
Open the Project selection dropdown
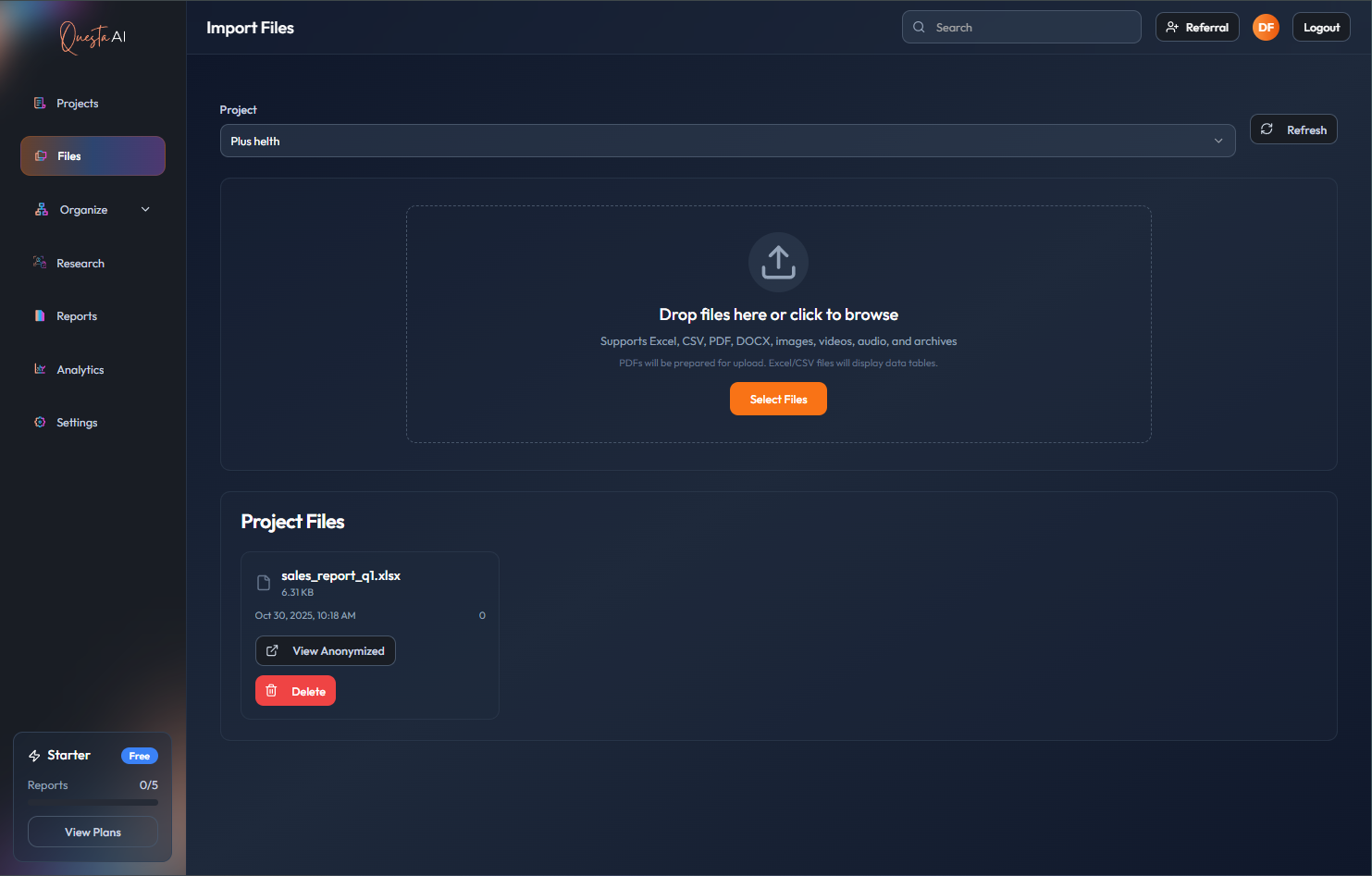pos(727,142)
